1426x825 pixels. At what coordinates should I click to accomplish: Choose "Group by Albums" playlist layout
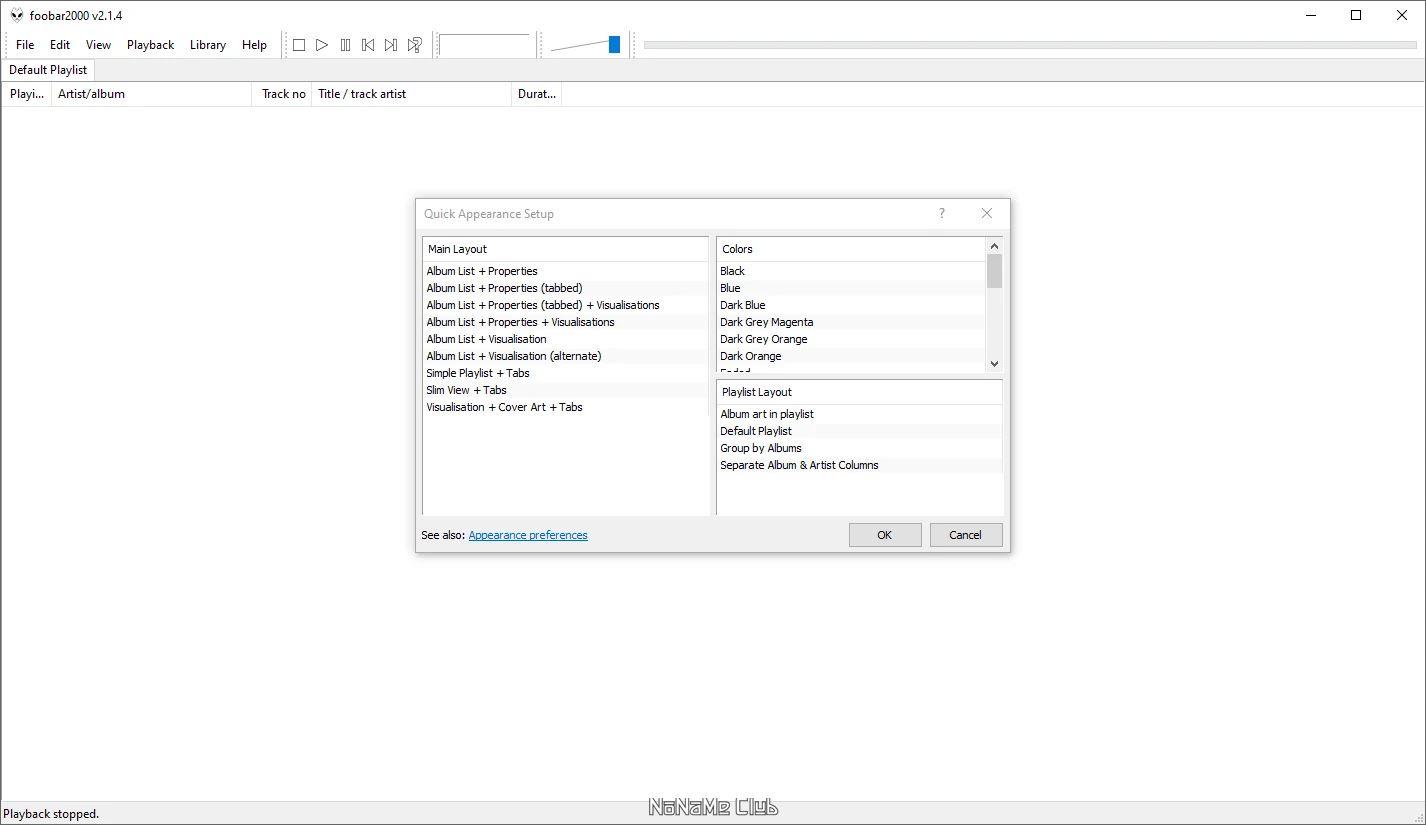(859, 448)
